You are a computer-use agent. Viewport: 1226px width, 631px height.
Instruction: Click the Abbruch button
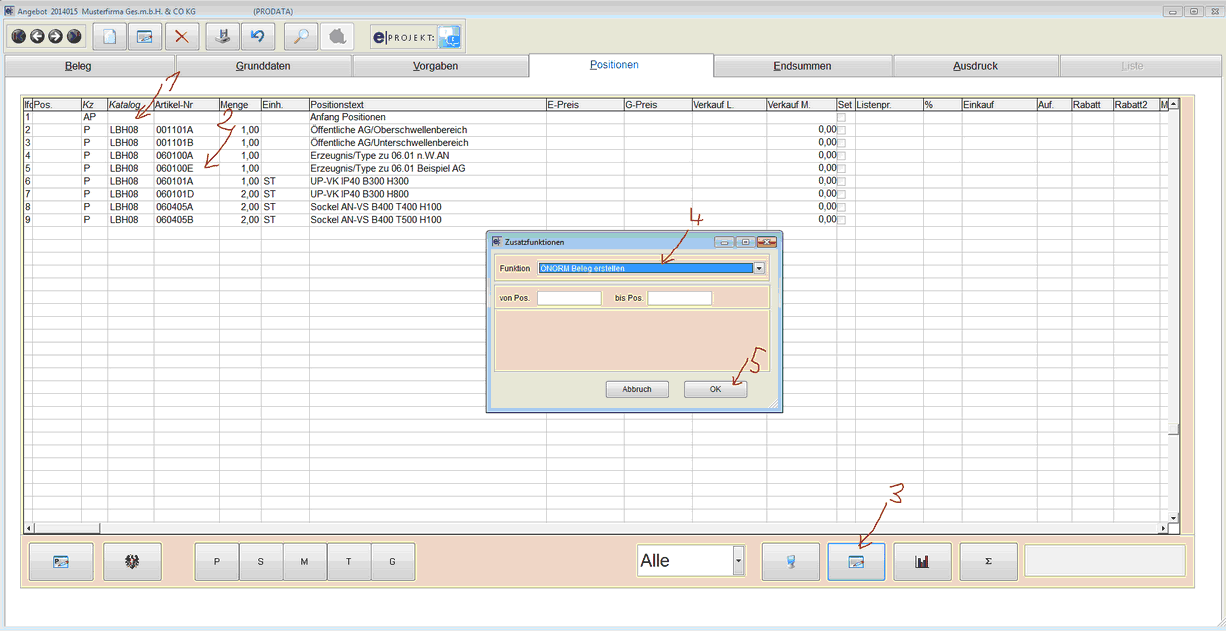tap(637, 389)
